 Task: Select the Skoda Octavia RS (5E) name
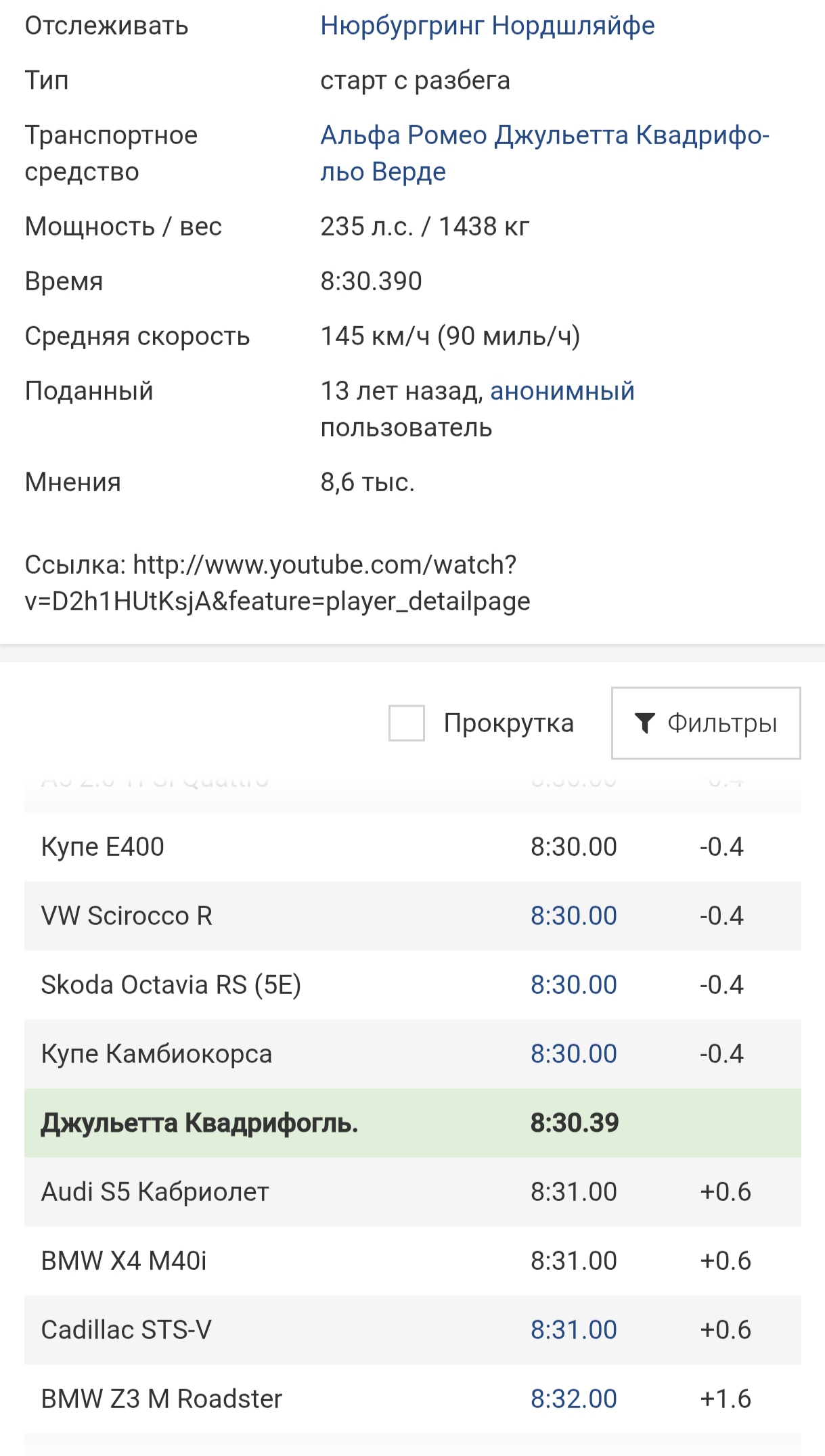[171, 984]
